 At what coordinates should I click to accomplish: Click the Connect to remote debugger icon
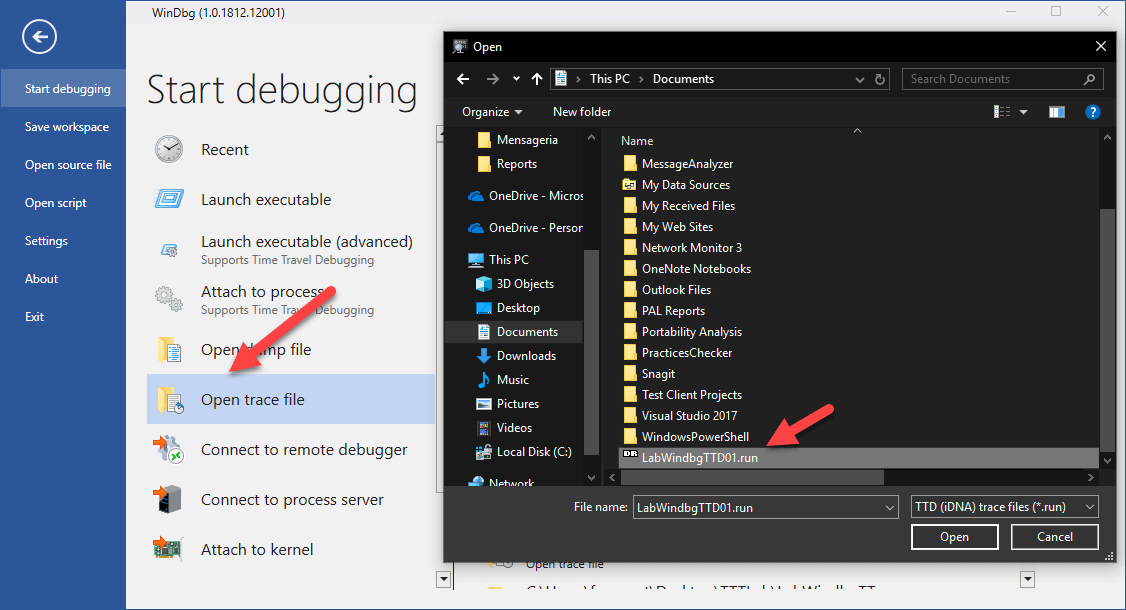(x=169, y=449)
